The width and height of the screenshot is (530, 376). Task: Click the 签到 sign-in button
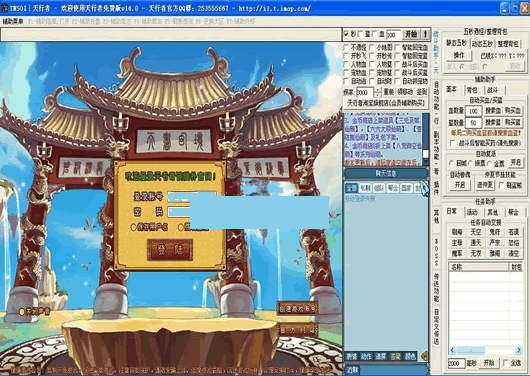(421, 92)
